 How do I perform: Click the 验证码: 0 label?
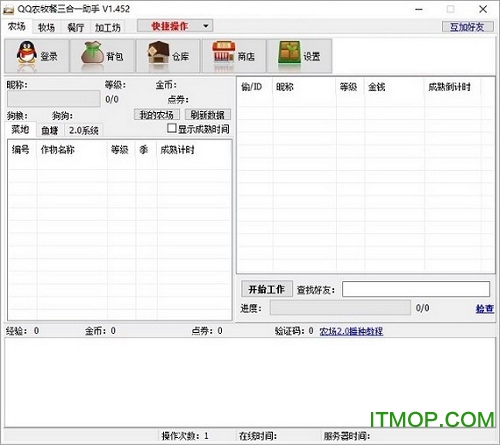(x=294, y=331)
